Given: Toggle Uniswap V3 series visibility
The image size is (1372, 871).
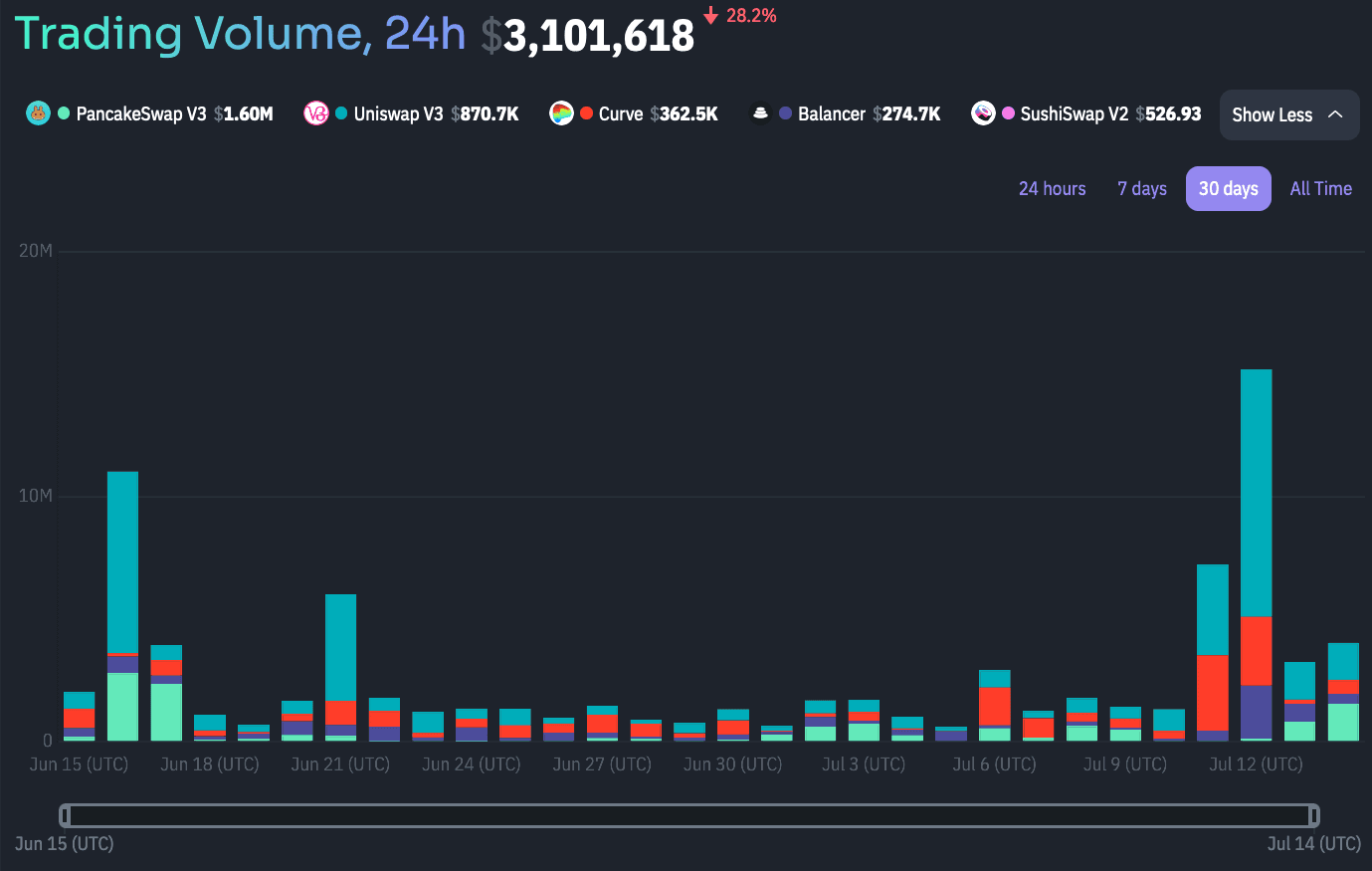Looking at the screenshot, I should click(x=398, y=114).
